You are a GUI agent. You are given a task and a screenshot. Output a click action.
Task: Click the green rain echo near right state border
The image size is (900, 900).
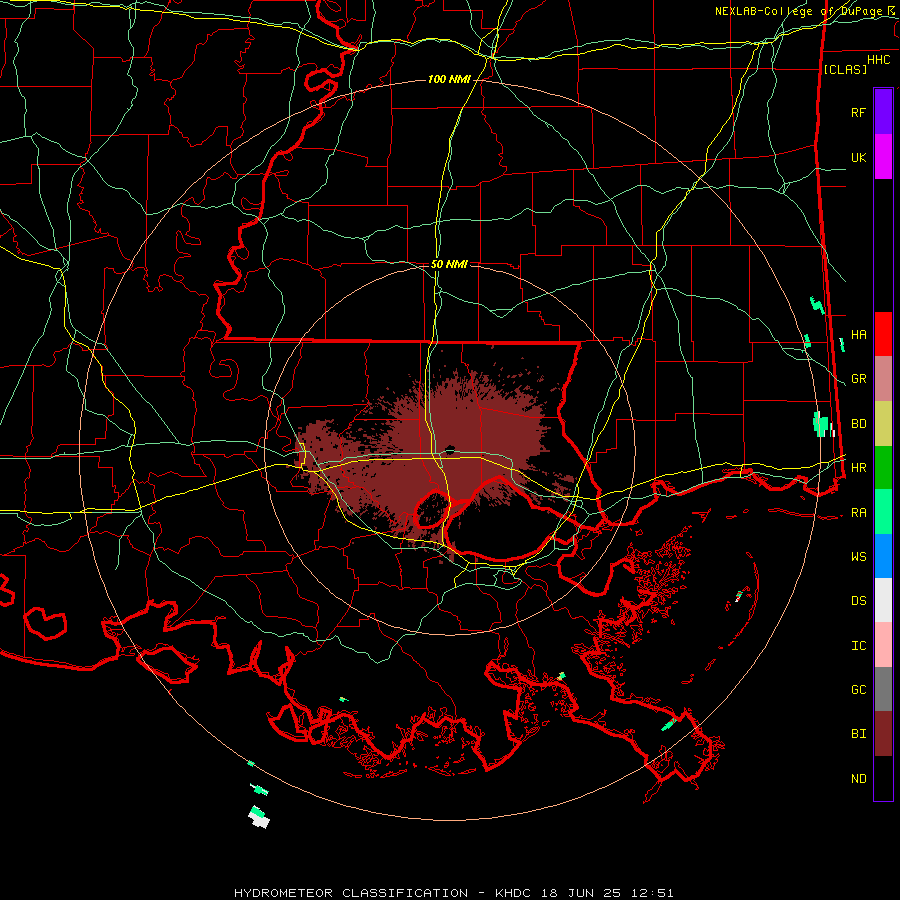pos(821,424)
